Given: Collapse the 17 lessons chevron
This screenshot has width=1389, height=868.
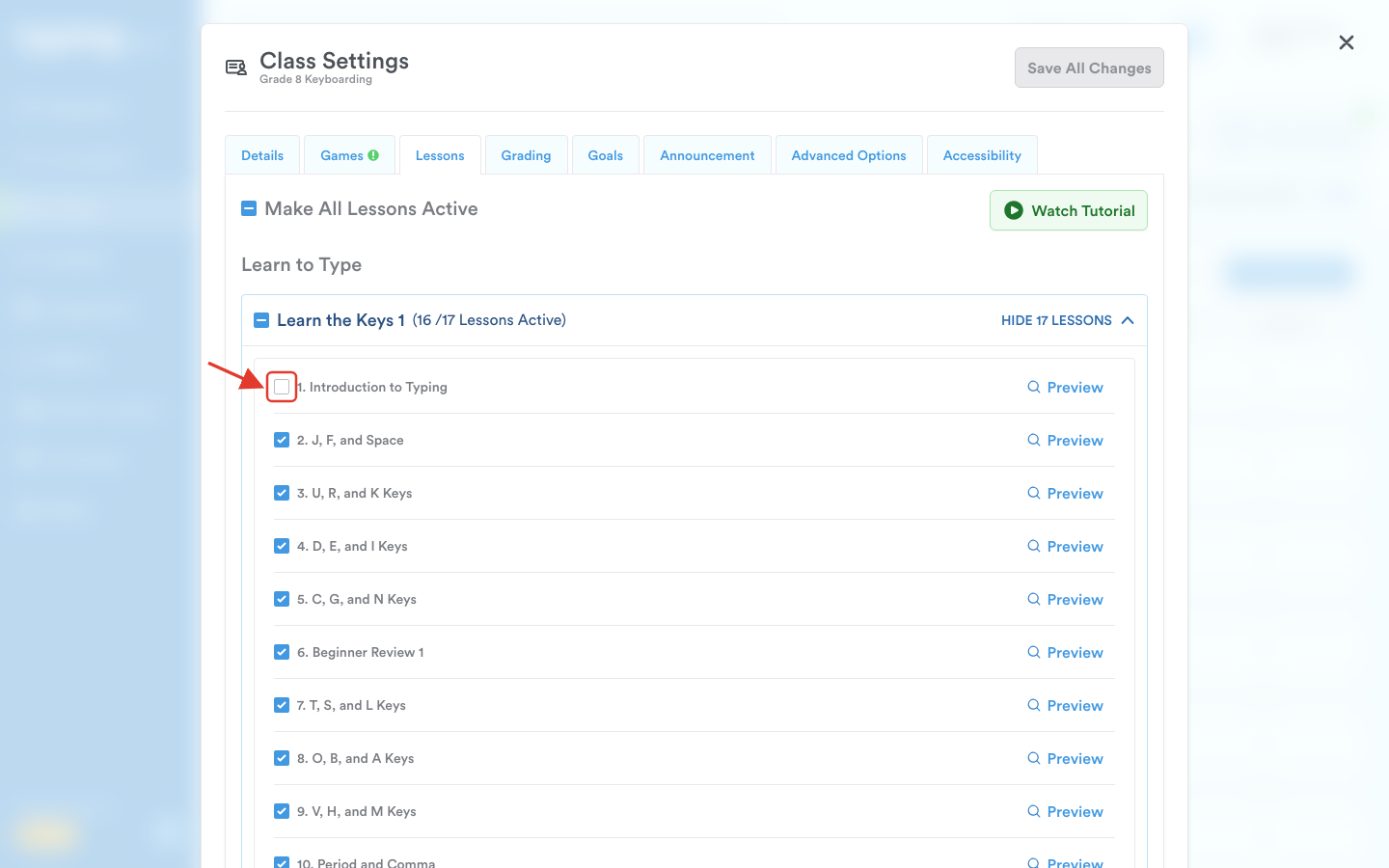Looking at the screenshot, I should 1128,320.
